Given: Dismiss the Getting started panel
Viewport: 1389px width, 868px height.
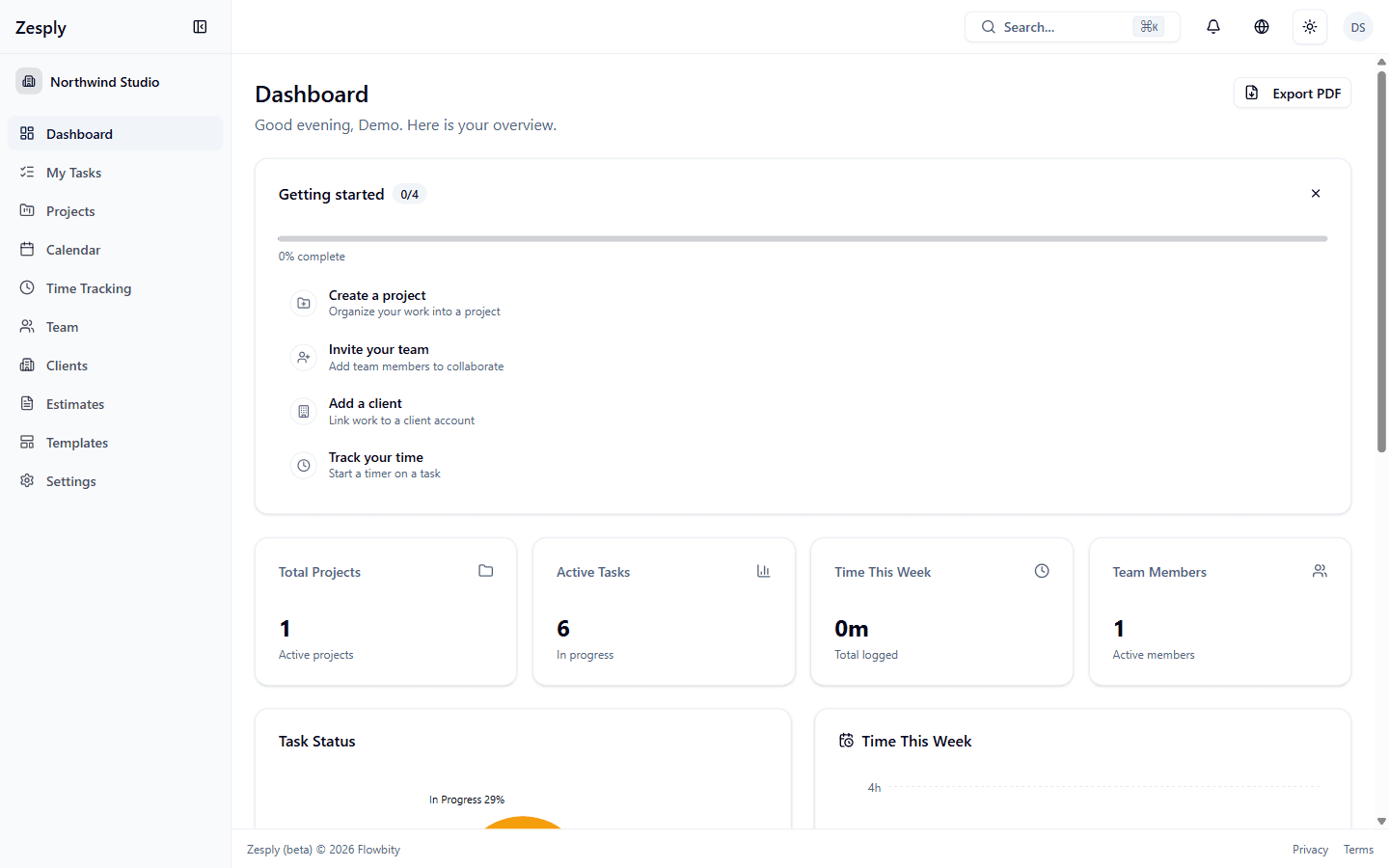Looking at the screenshot, I should point(1316,194).
